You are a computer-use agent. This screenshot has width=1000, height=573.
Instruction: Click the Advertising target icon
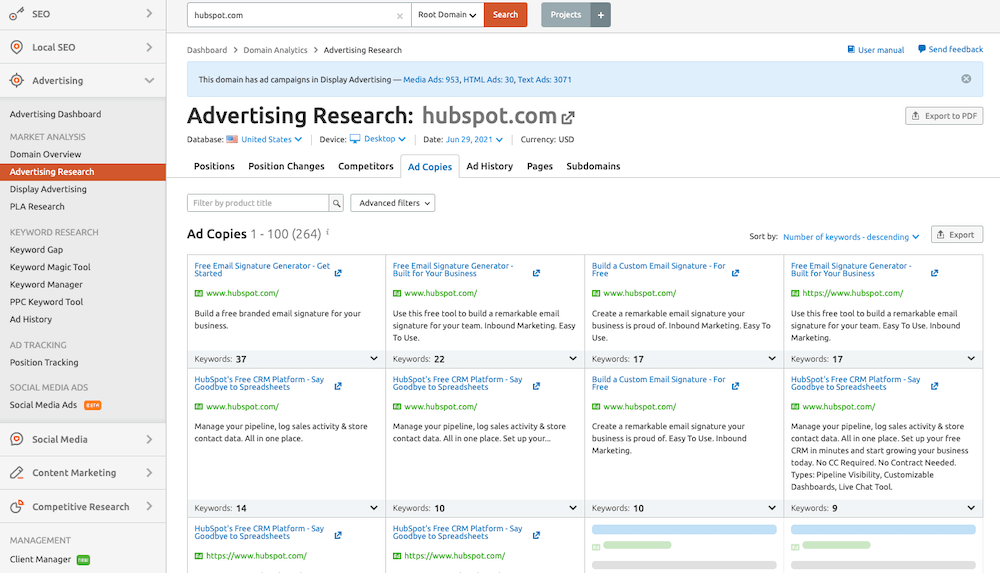[x=17, y=80]
